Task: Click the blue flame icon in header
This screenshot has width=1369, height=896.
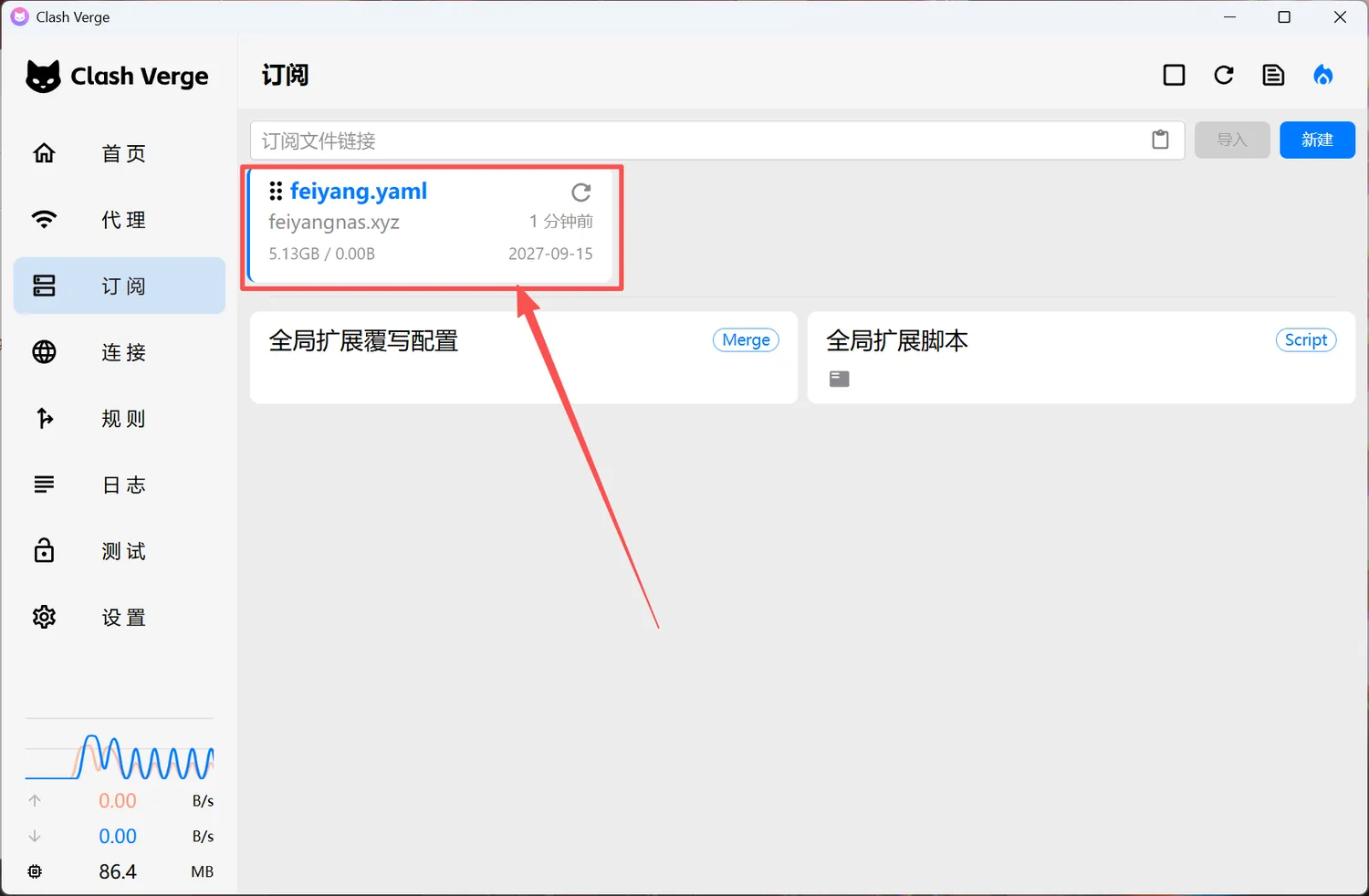Action: pos(1323,75)
